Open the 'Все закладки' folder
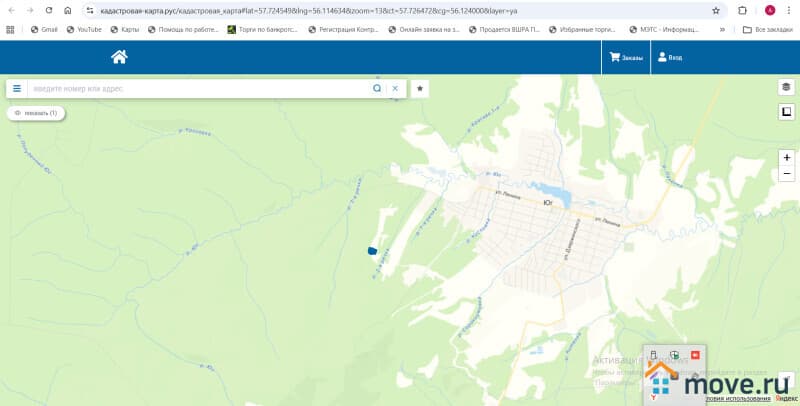 768,30
